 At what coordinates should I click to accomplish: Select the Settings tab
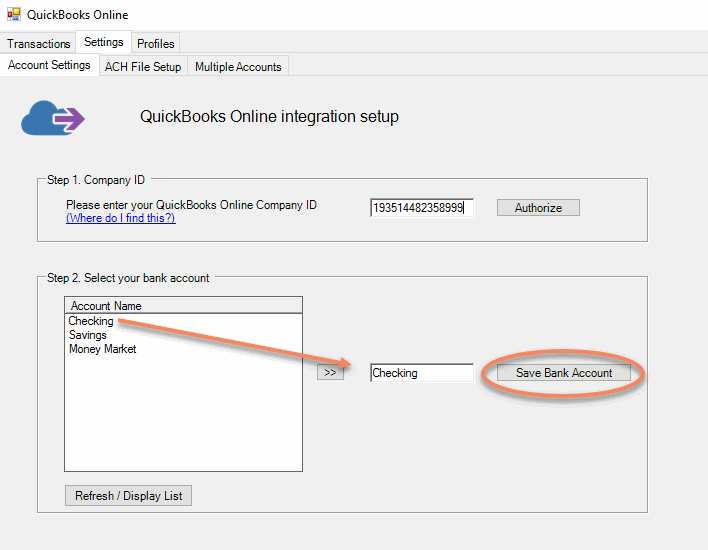point(104,42)
